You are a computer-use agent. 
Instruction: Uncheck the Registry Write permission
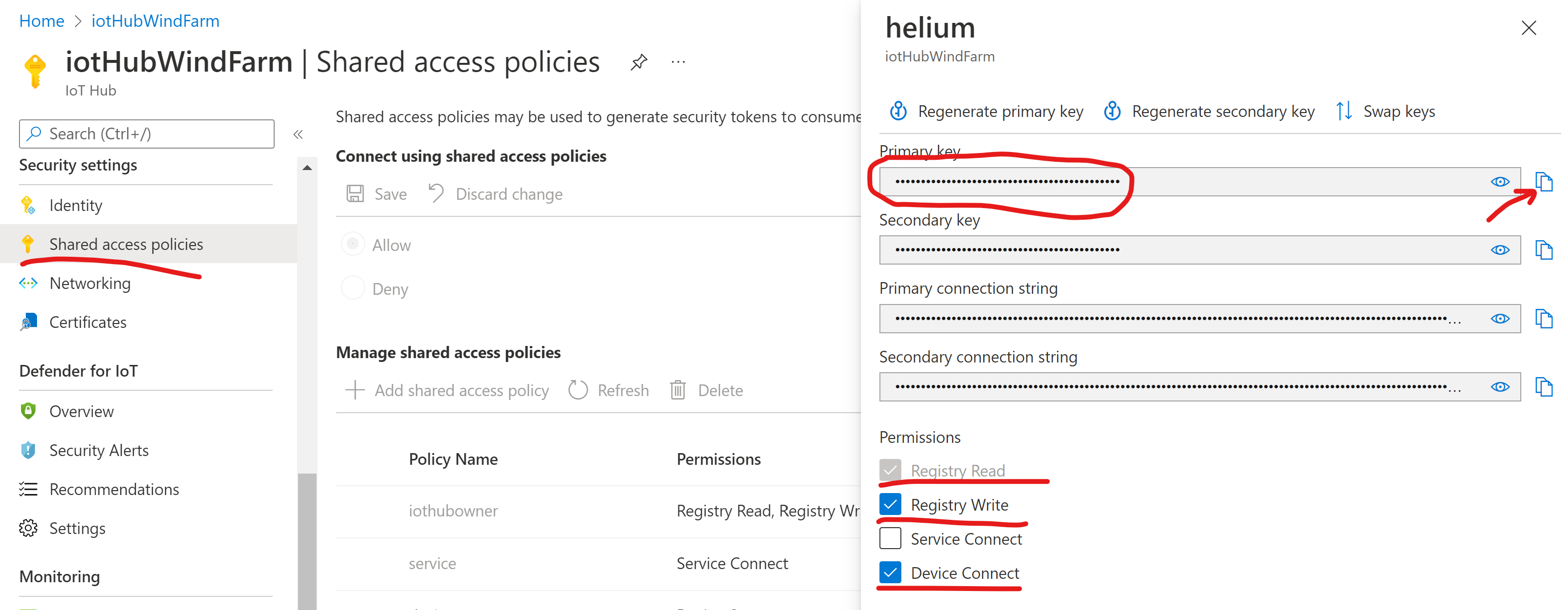[x=890, y=504]
